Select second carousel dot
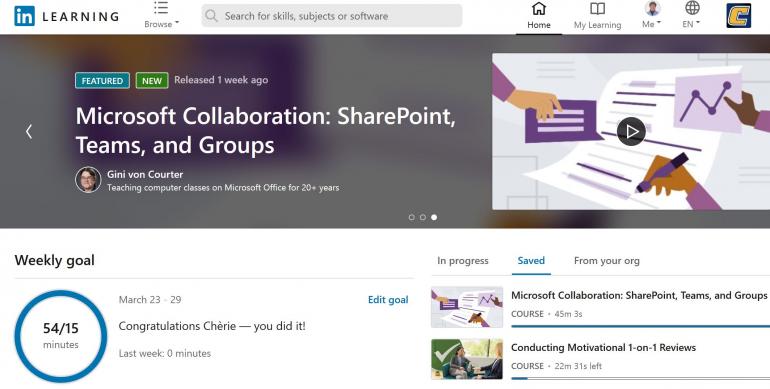Screen dimensions: 770x389 point(423,217)
